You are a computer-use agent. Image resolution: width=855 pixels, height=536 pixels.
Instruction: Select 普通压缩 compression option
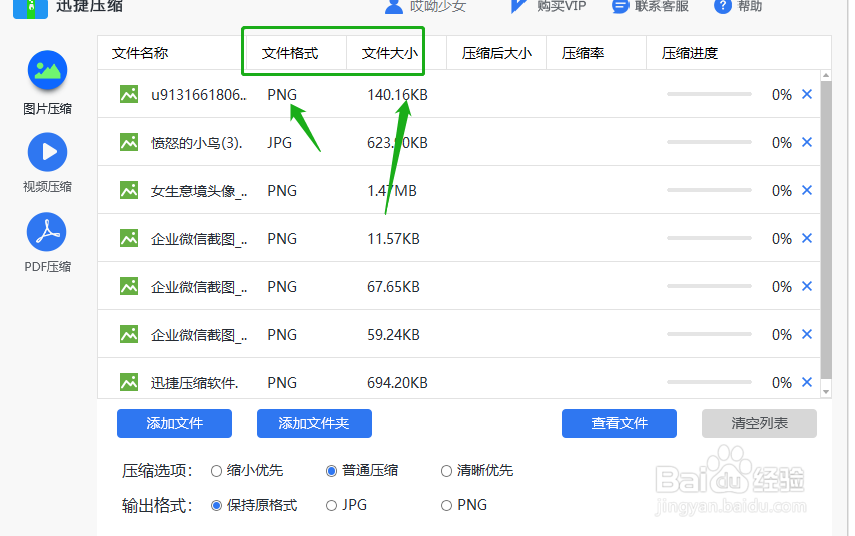tap(332, 471)
